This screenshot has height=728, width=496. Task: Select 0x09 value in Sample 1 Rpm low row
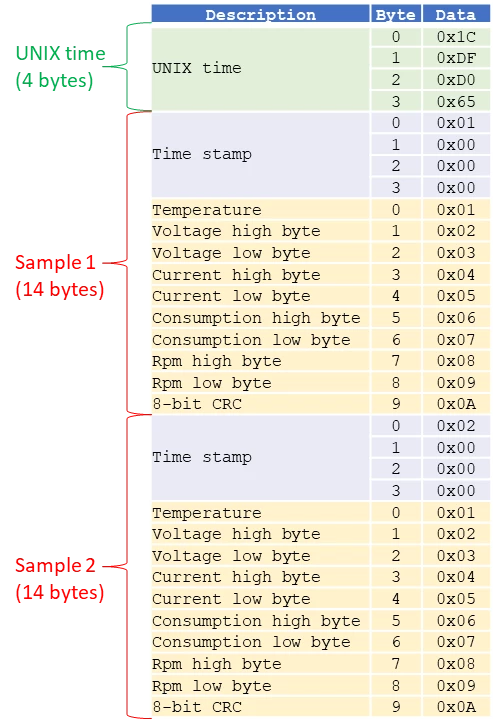click(x=456, y=383)
